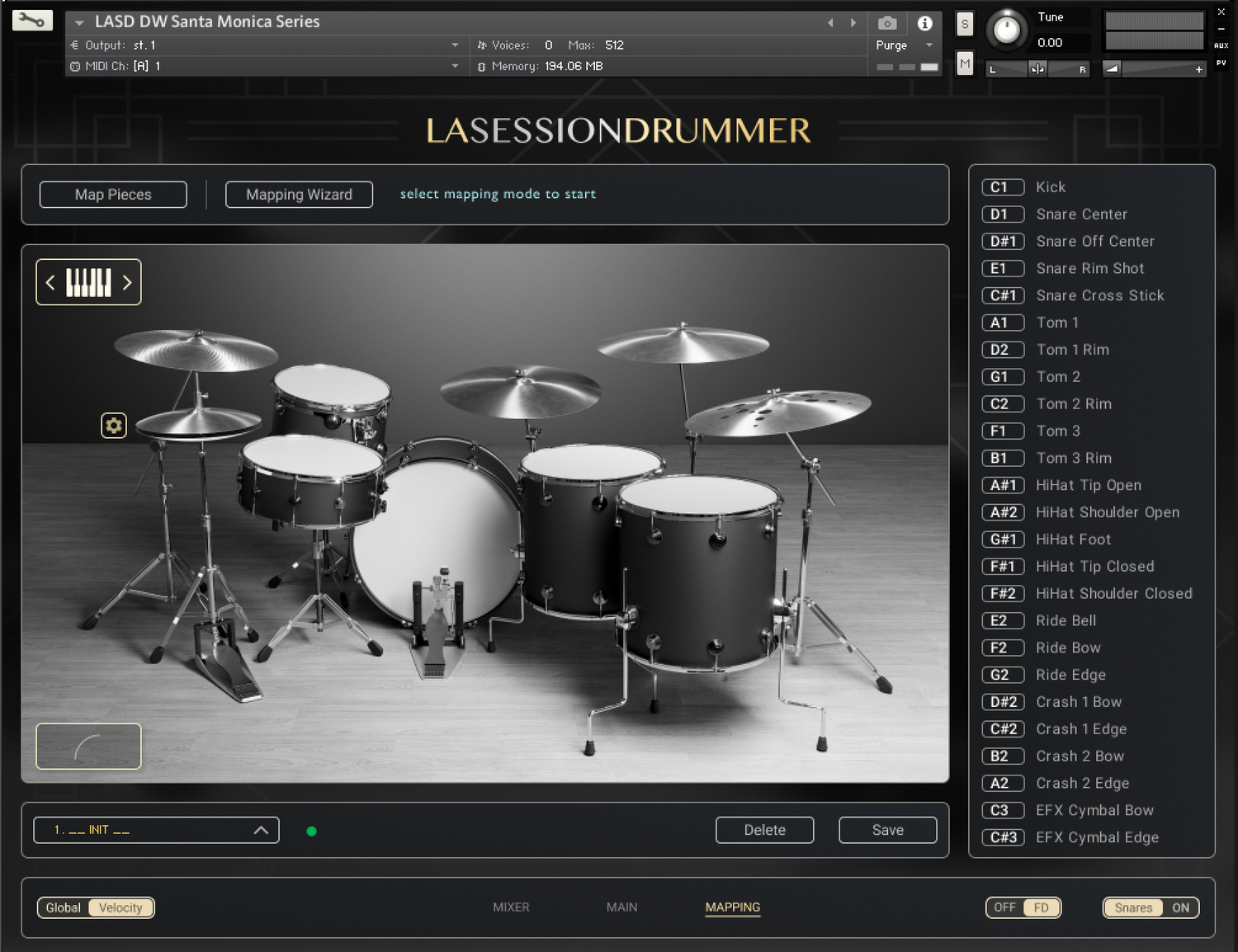Solo the instrument with S button

[x=965, y=25]
